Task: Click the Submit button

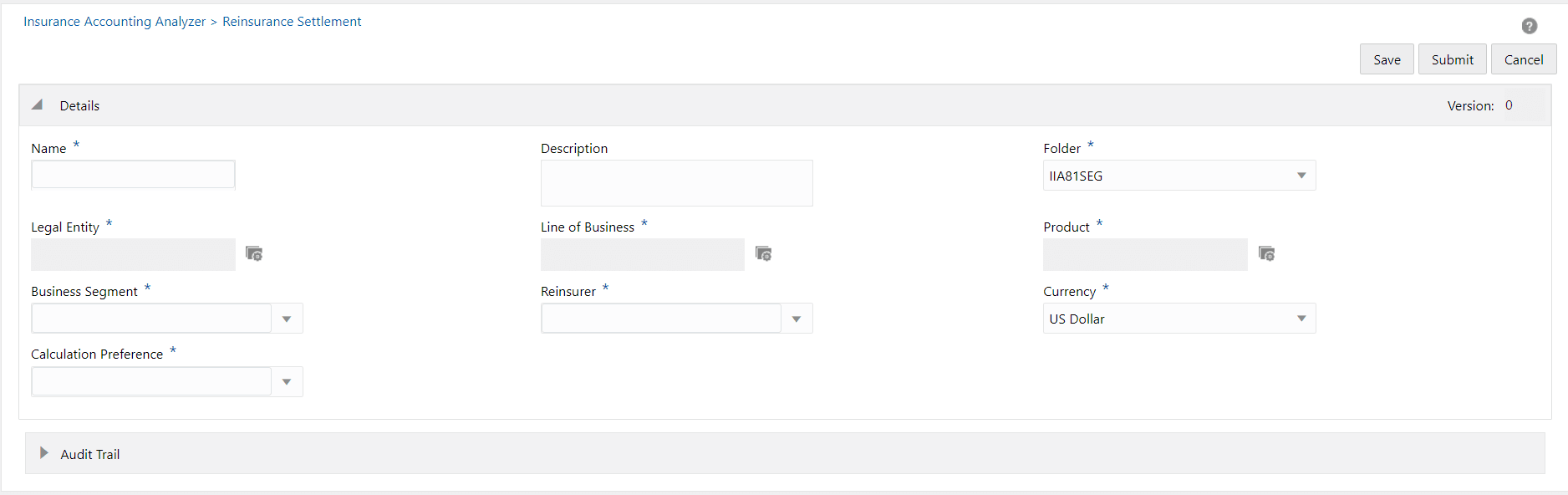Action: pos(1452,59)
